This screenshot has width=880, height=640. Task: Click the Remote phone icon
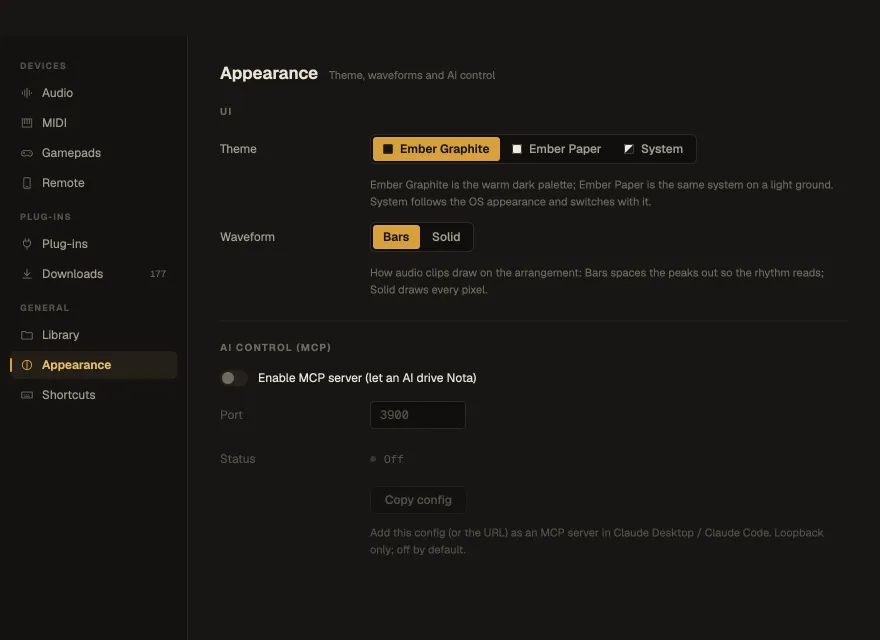26,183
